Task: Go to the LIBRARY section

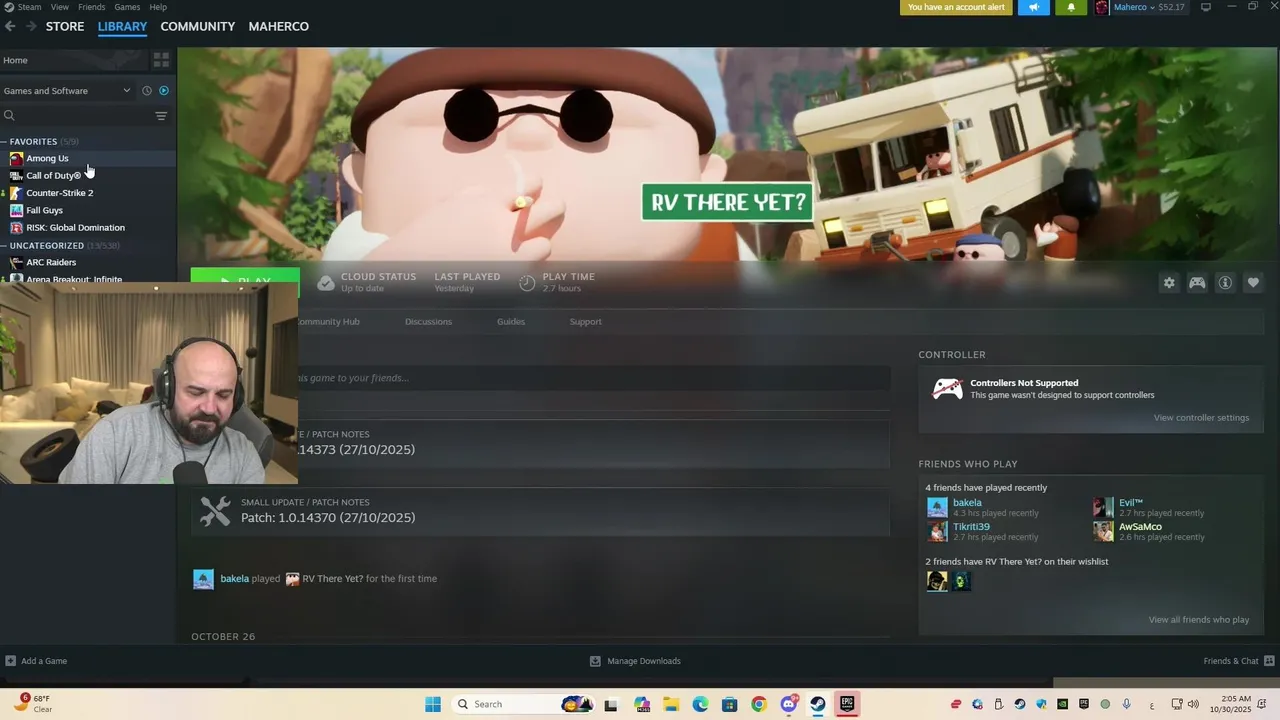Action: point(122,26)
